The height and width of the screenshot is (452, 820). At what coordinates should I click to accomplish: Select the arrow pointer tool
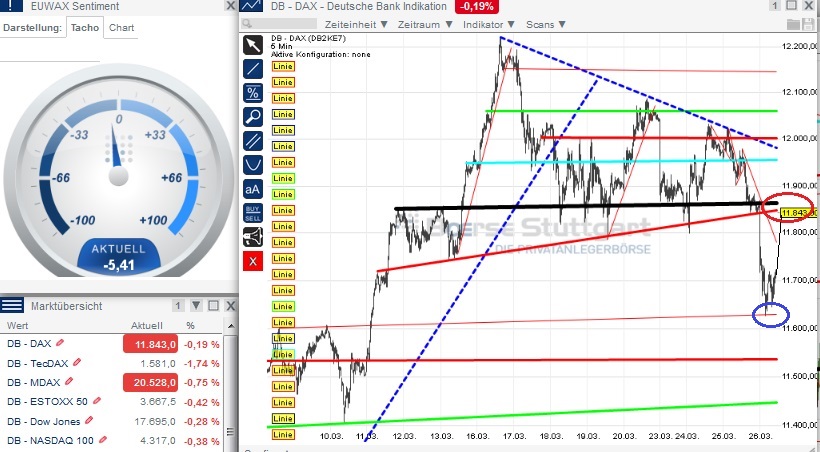pos(253,45)
